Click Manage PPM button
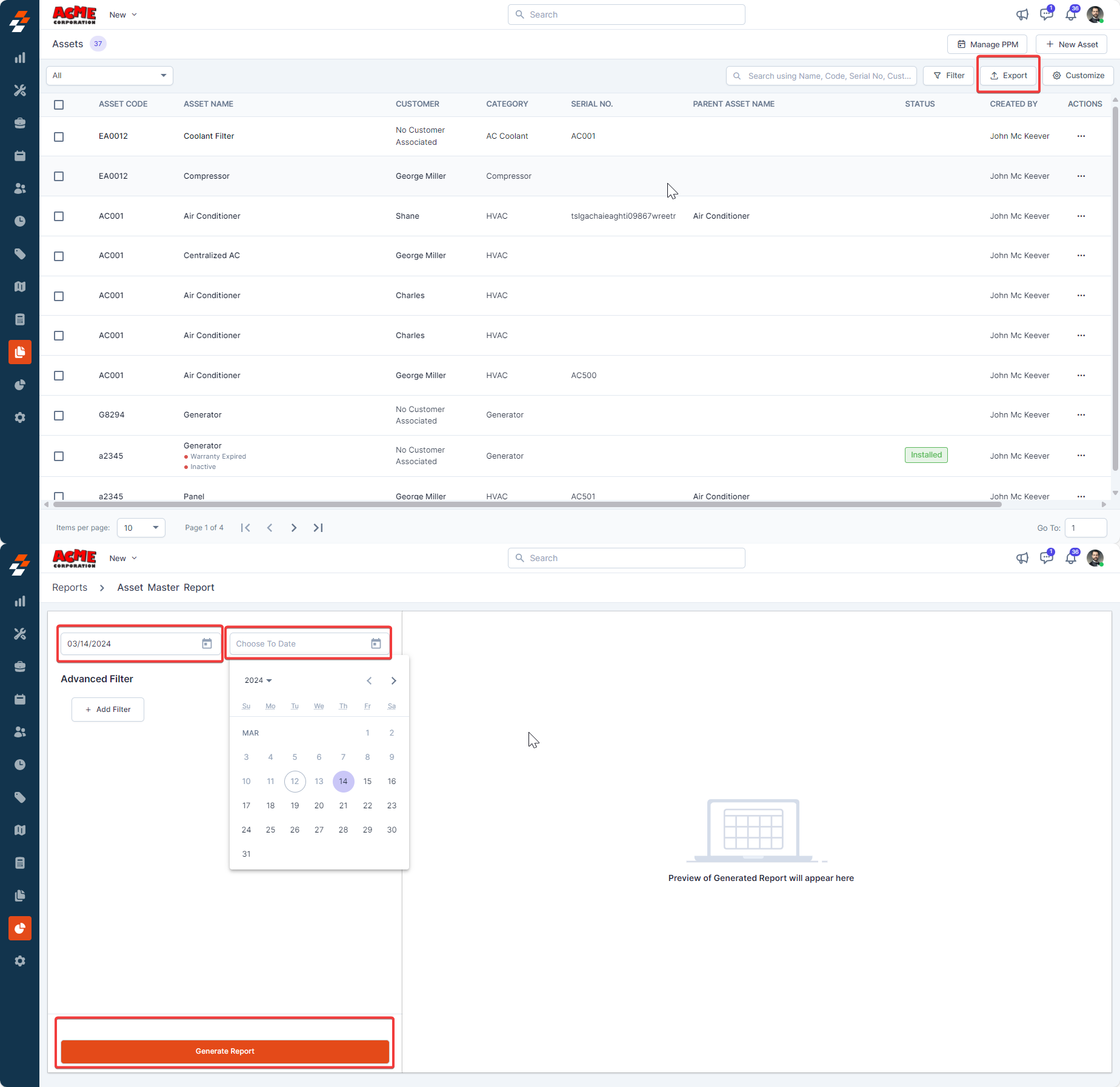Screen dimensions: 1120x1087 click(987, 44)
